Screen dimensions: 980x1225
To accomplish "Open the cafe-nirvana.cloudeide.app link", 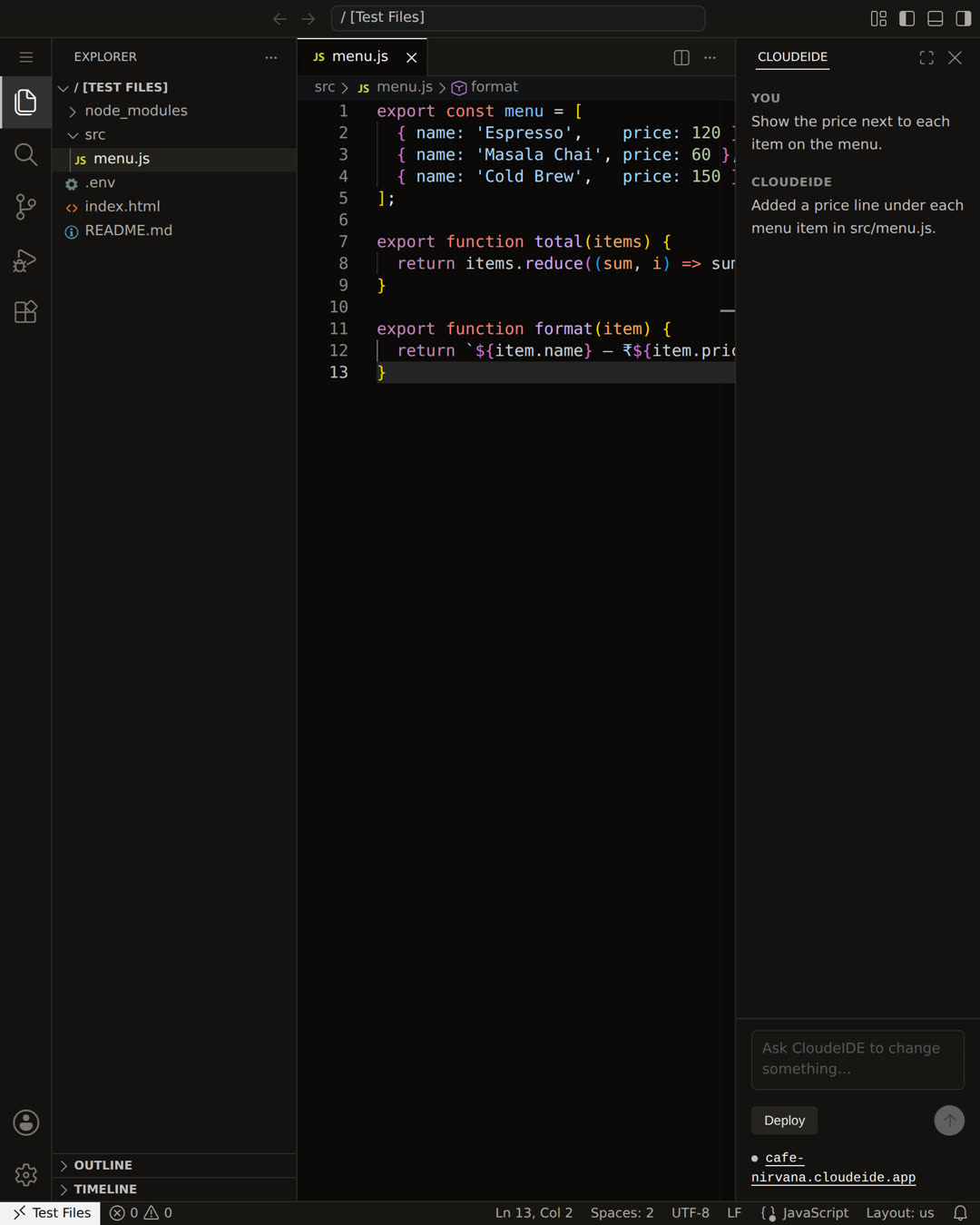I will 833,1168.
